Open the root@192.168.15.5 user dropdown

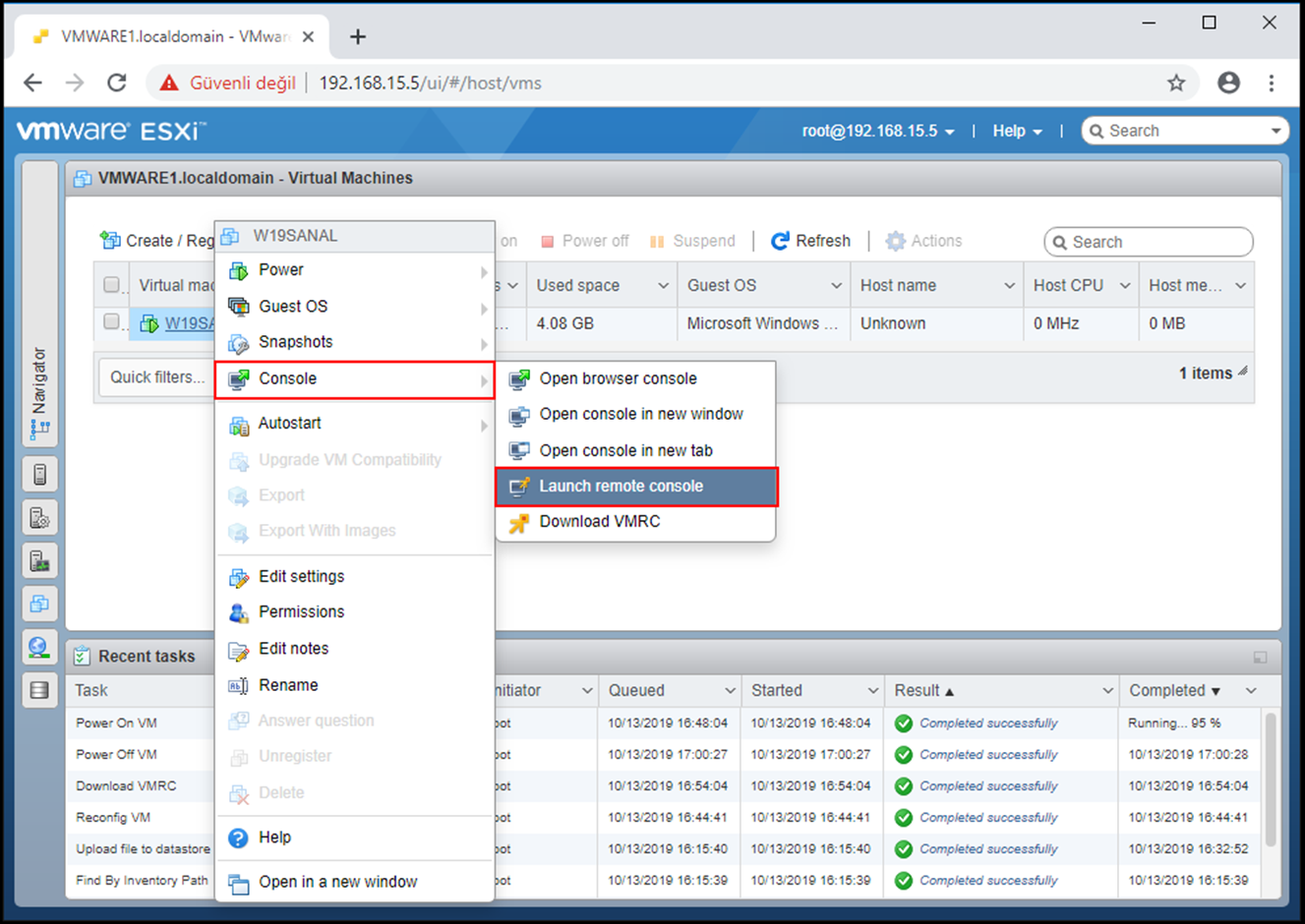click(877, 131)
